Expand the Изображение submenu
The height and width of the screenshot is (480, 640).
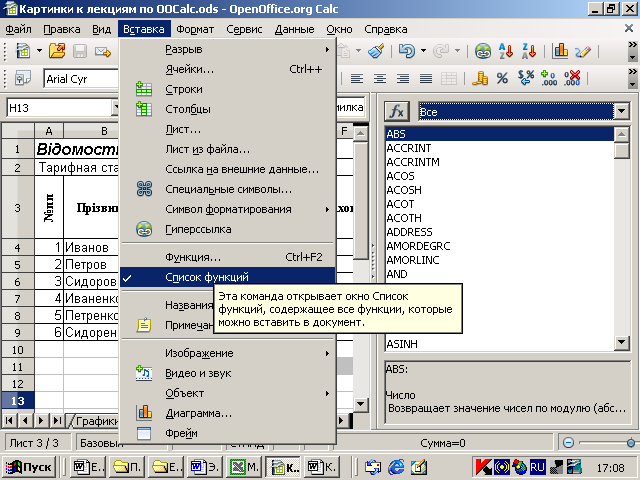click(x=227, y=353)
